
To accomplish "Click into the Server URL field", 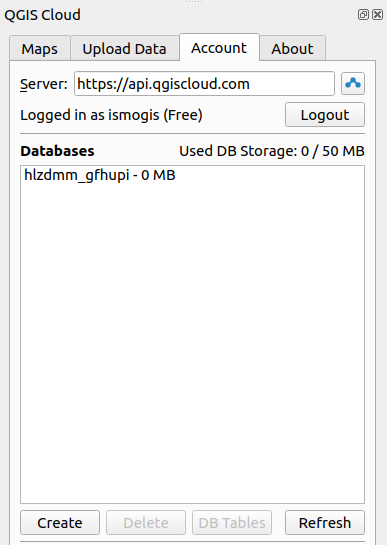I will click(204, 84).
